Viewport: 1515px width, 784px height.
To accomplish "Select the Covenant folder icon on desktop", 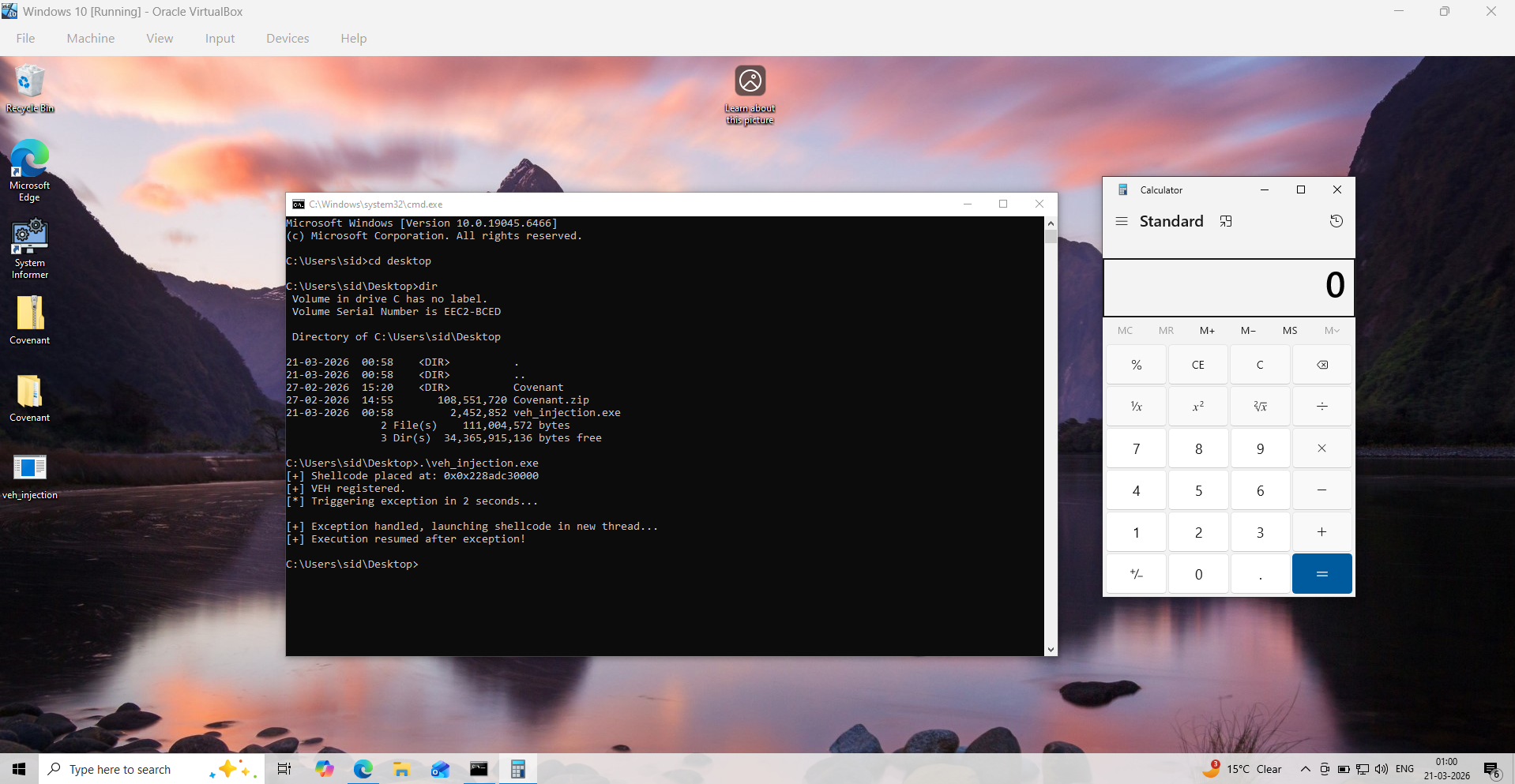I will click(x=30, y=397).
